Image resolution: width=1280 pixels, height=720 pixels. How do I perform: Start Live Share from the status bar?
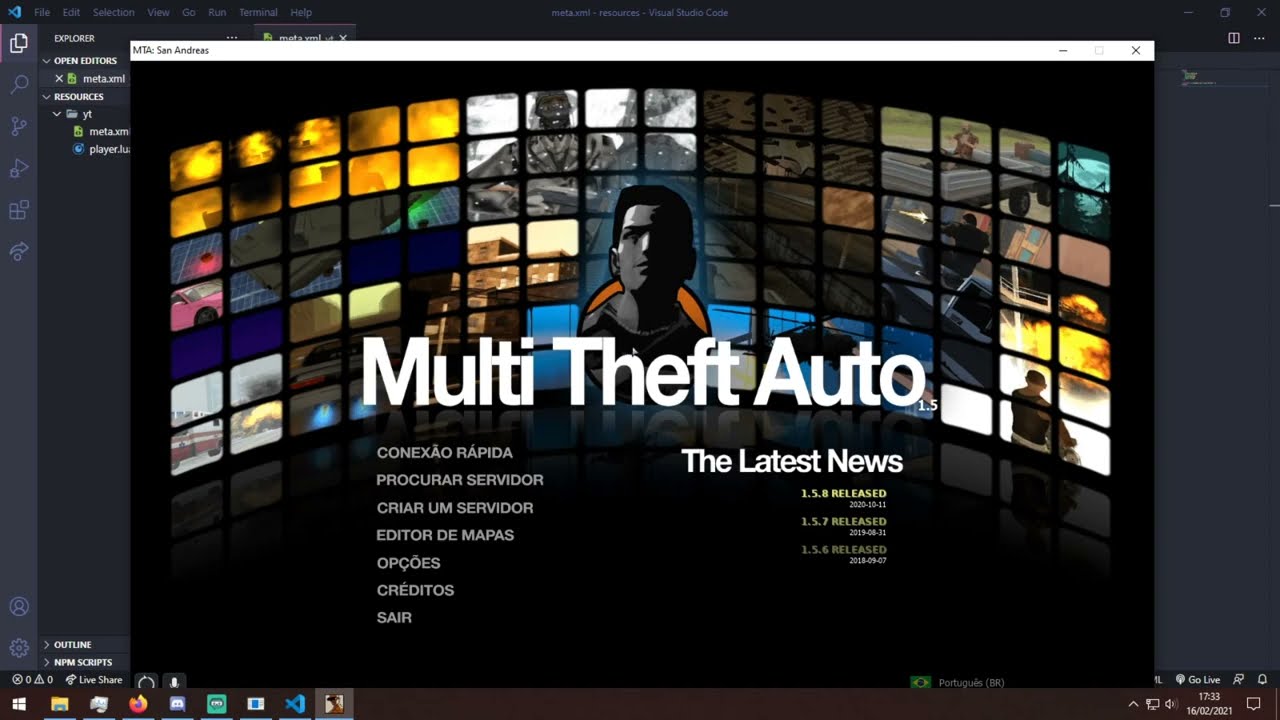94,680
